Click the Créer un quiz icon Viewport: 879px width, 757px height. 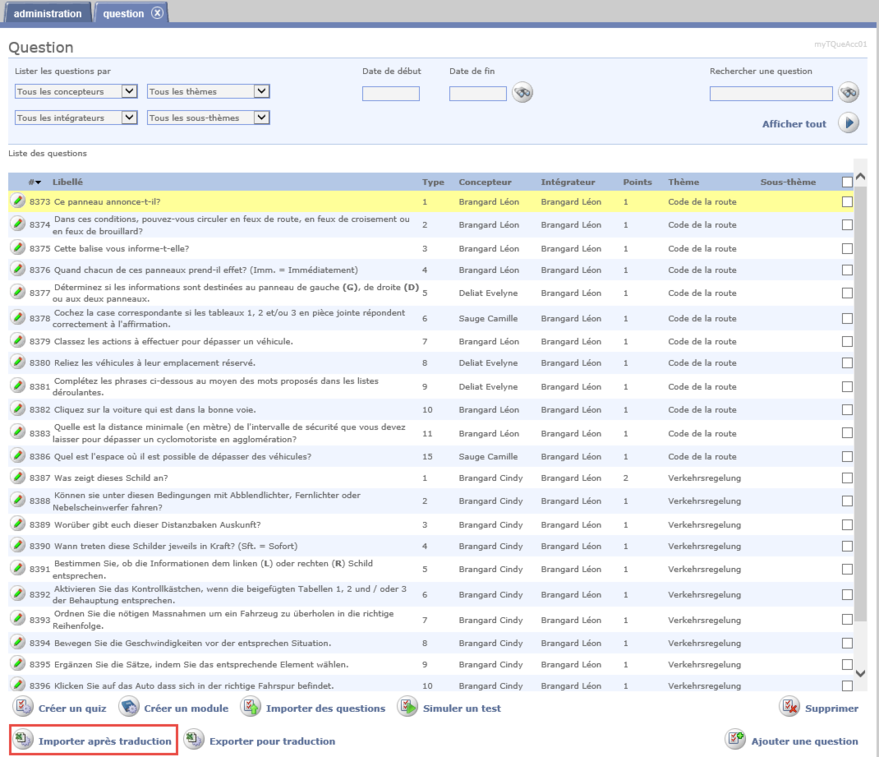(x=22, y=707)
